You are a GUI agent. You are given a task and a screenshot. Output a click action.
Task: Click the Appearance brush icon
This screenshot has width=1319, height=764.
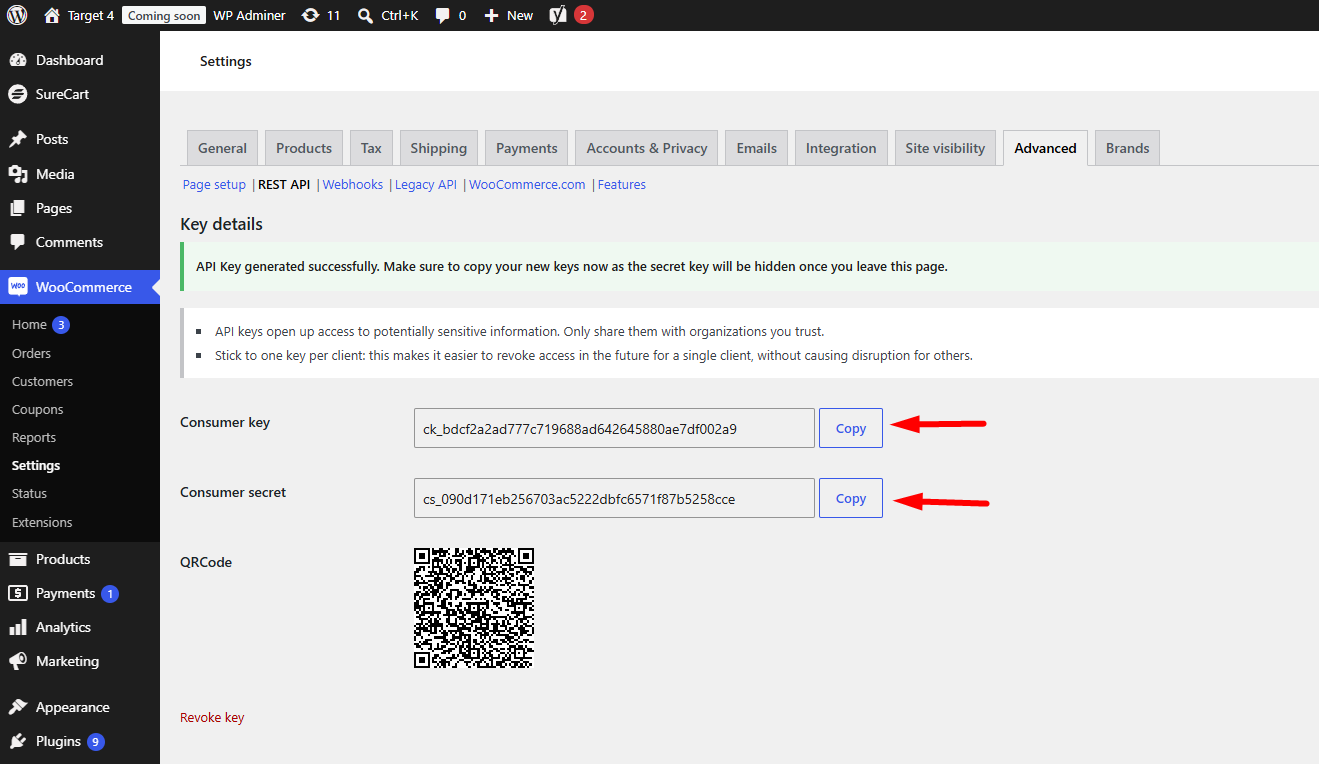point(18,707)
